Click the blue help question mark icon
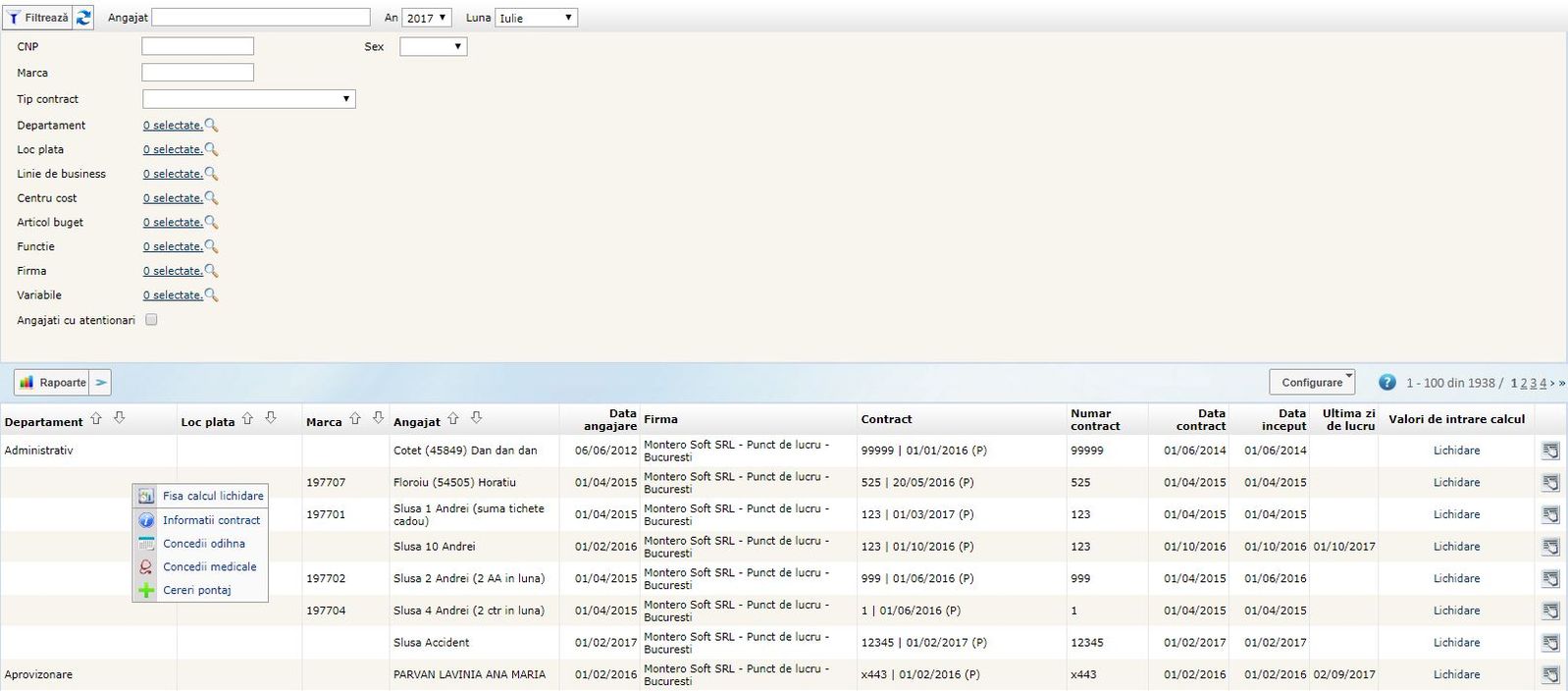The image size is (1568, 691). [1386, 383]
